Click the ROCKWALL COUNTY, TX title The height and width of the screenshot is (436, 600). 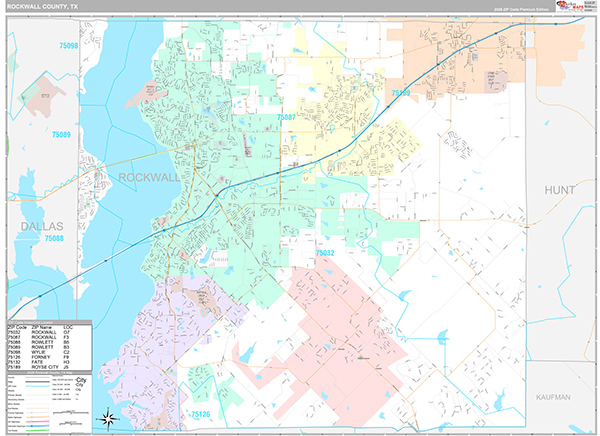pyautogui.click(x=42, y=7)
